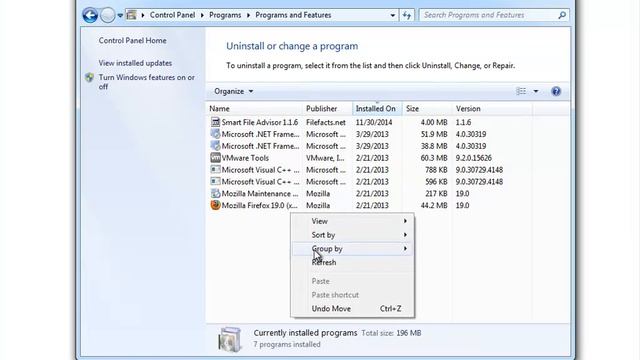This screenshot has width=640, height=360.
Task: Click Programs and Features in breadcrumb
Action: click(293, 15)
